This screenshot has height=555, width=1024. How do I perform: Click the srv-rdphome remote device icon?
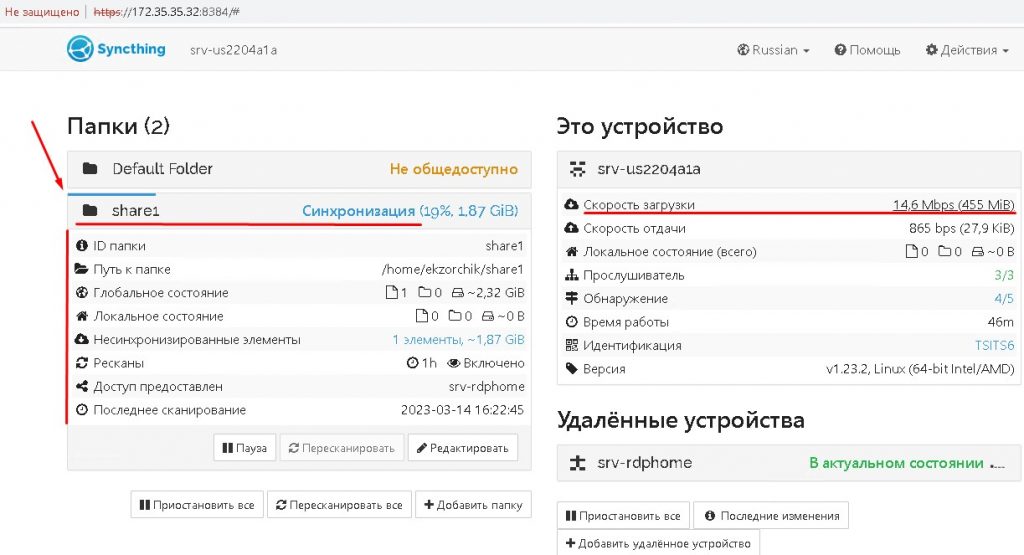pos(577,463)
